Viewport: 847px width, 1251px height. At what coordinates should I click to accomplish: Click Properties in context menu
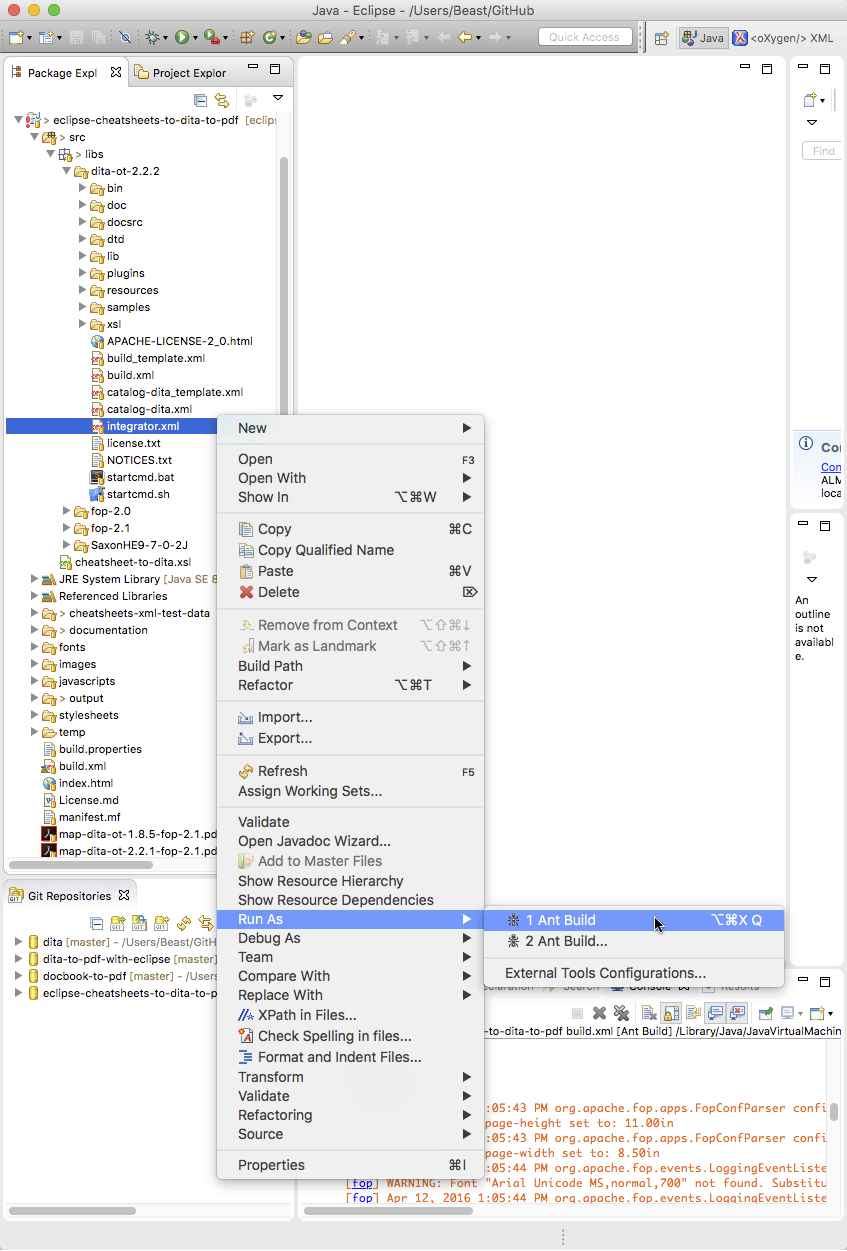click(350, 1165)
